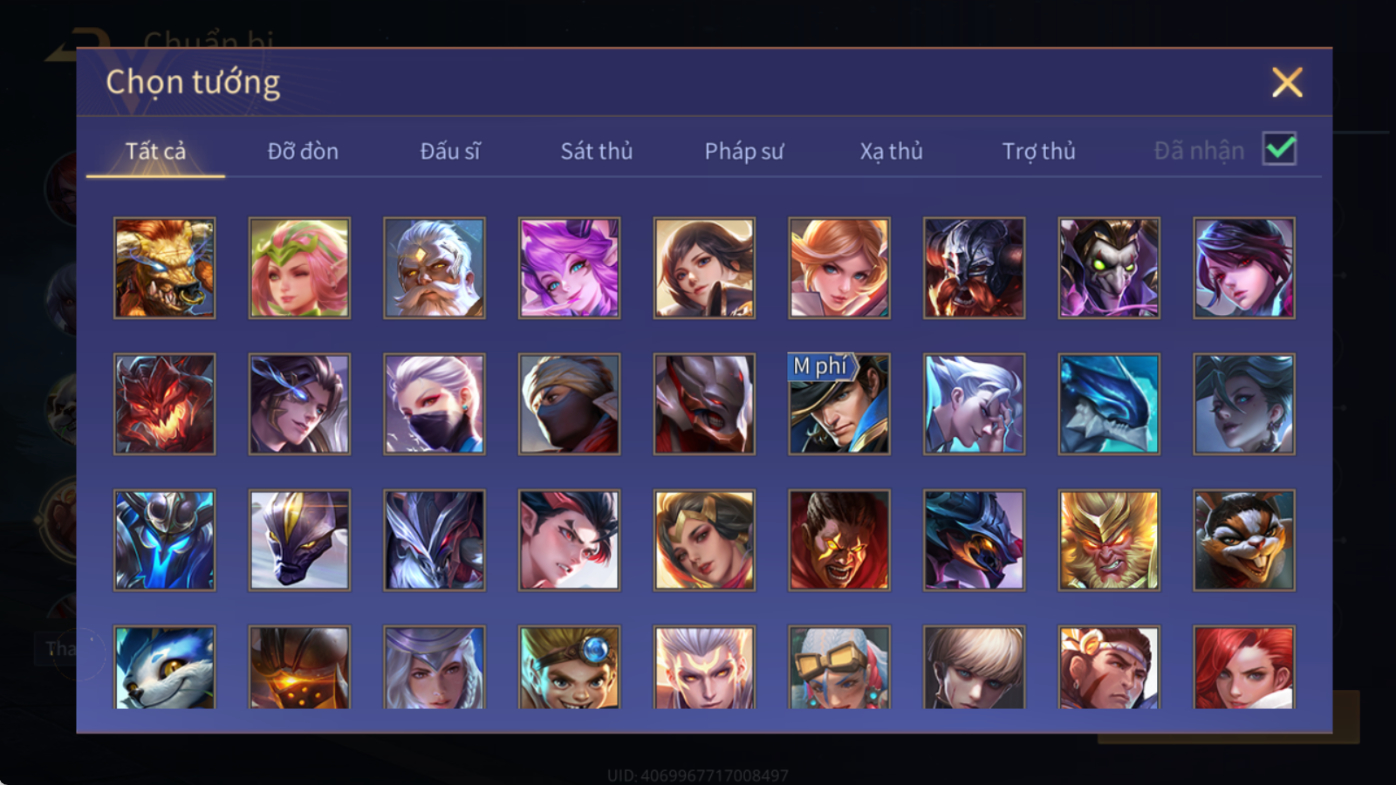The width and height of the screenshot is (1396, 785).
Task: Select the blue ice shark creature hero
Action: pyautogui.click(x=1109, y=404)
